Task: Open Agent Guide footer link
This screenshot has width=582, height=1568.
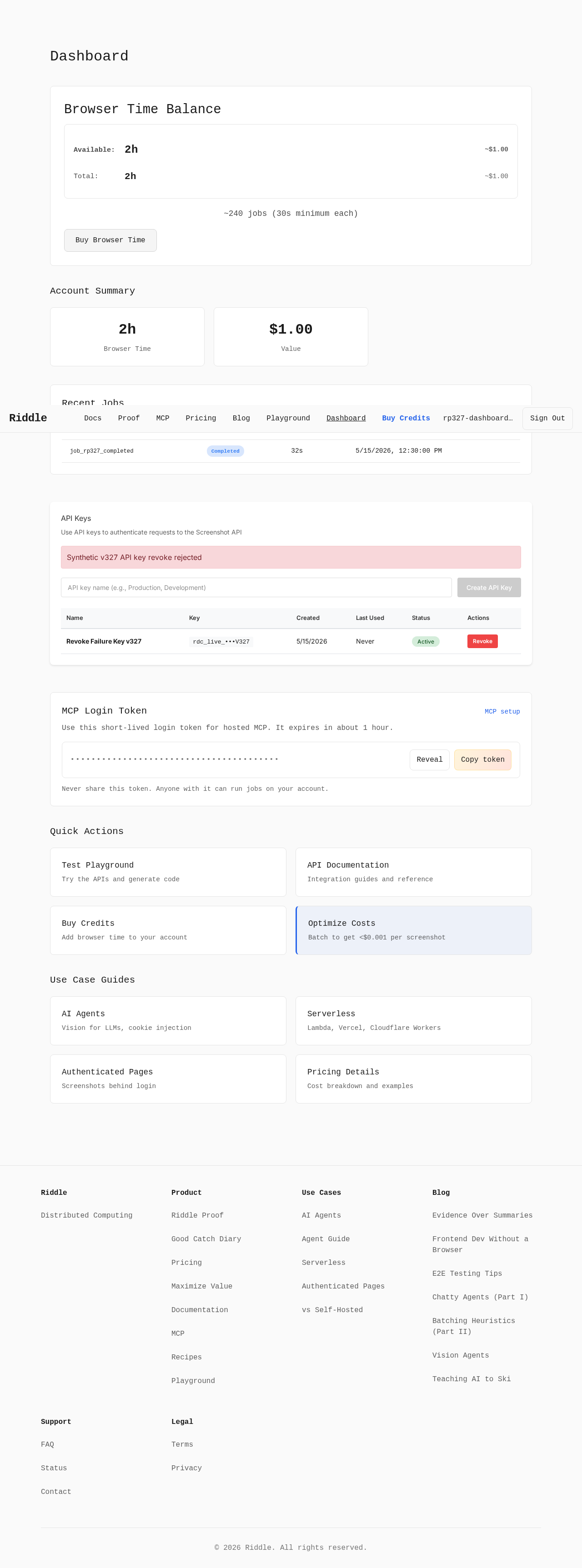Action: point(326,1239)
